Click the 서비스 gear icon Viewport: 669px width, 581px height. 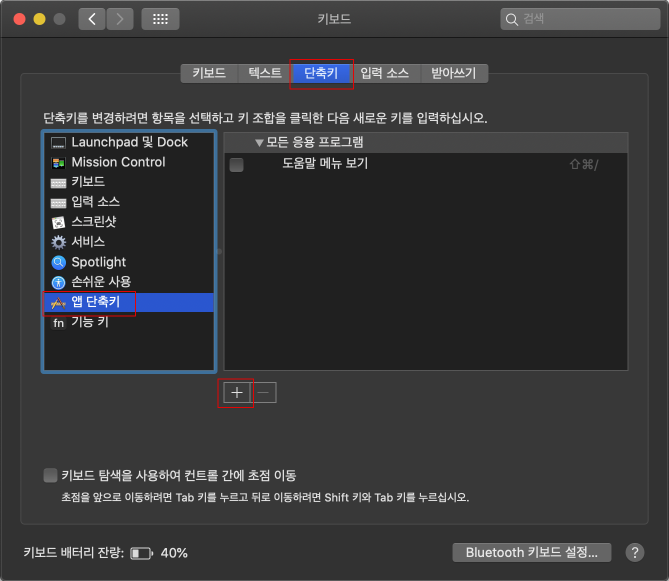pyautogui.click(x=58, y=242)
